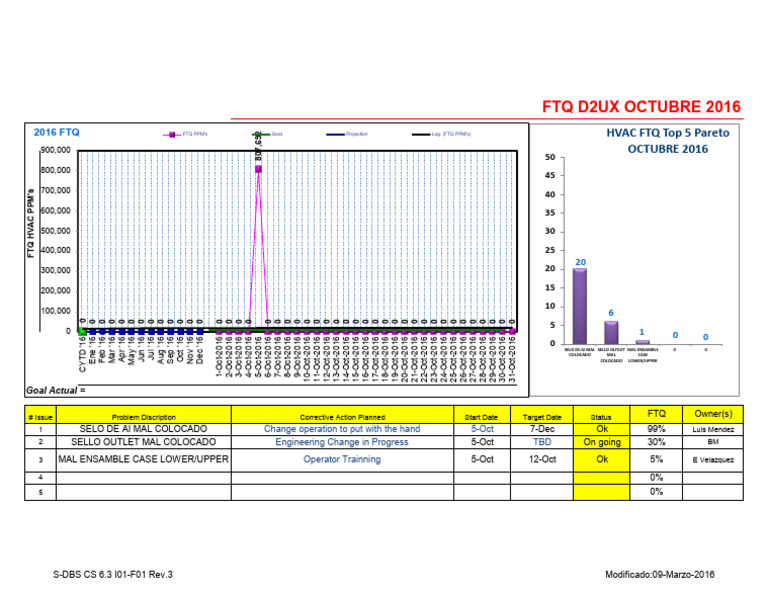Select cell SELO DE AI MAL COLOCADO

[x=144, y=429]
